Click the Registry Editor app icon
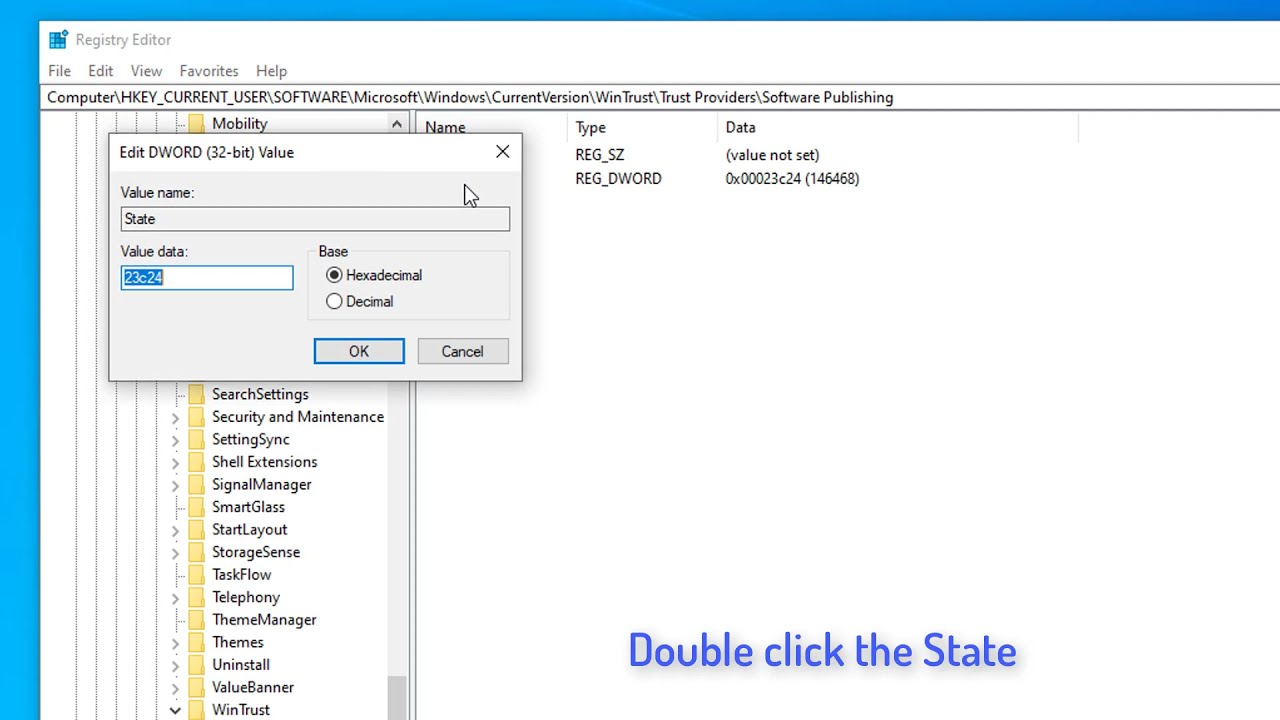The height and width of the screenshot is (720, 1280). (x=59, y=40)
